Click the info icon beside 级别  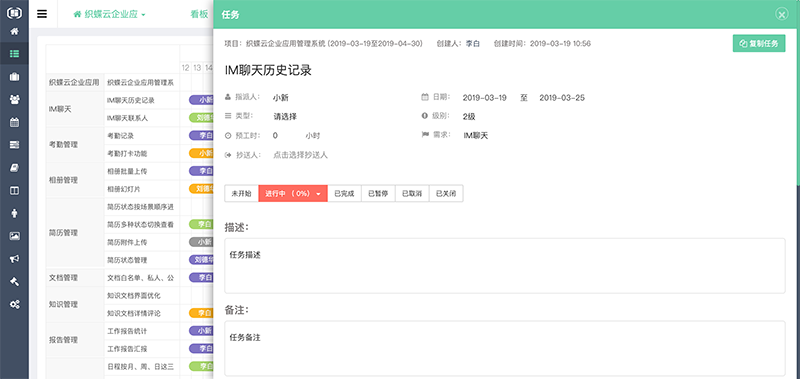click(424, 116)
